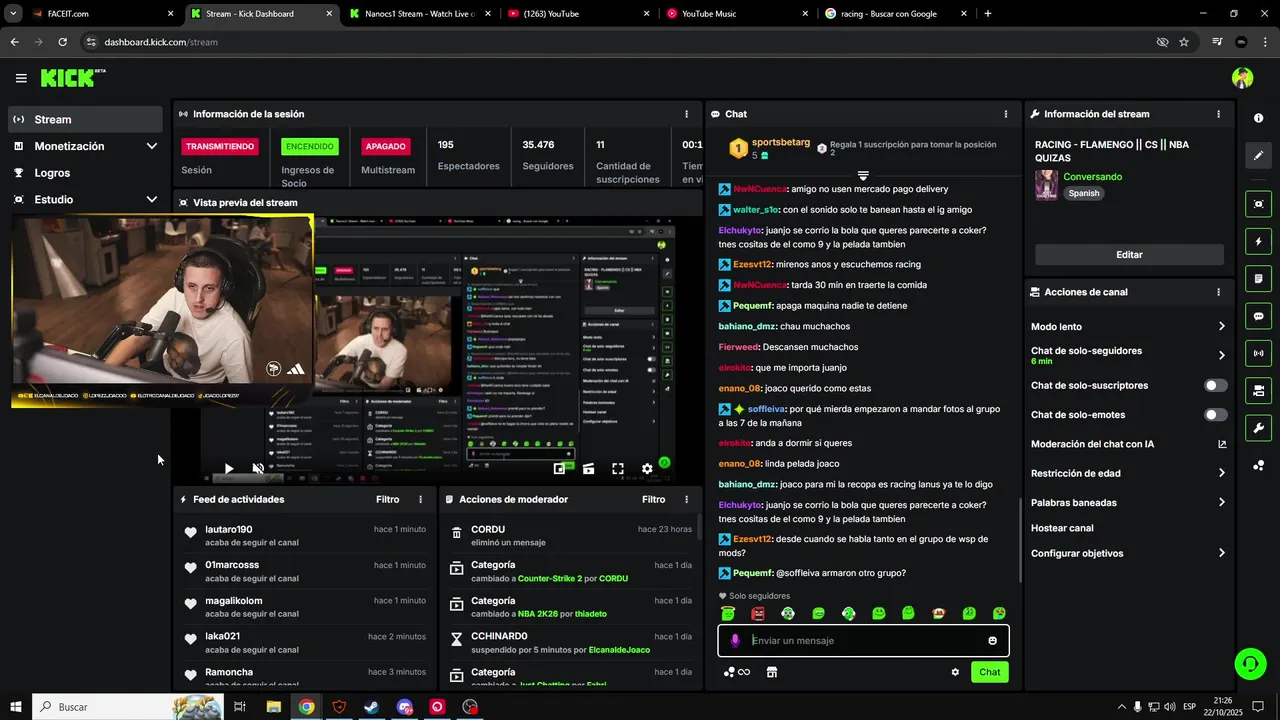Image resolution: width=1280 pixels, height=720 pixels.
Task: Click the pencil edit icon in right sidebar
Action: pyautogui.click(x=1258, y=155)
